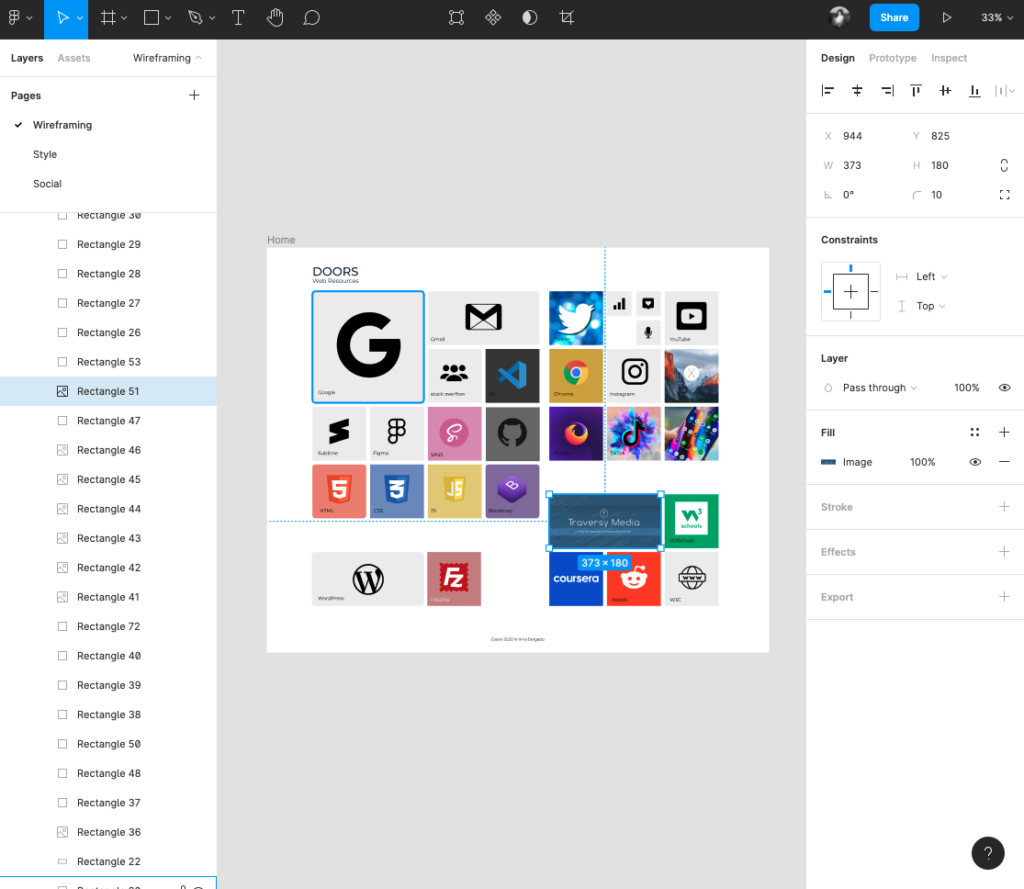Click the Share button
The height and width of the screenshot is (889, 1024).
tap(894, 18)
